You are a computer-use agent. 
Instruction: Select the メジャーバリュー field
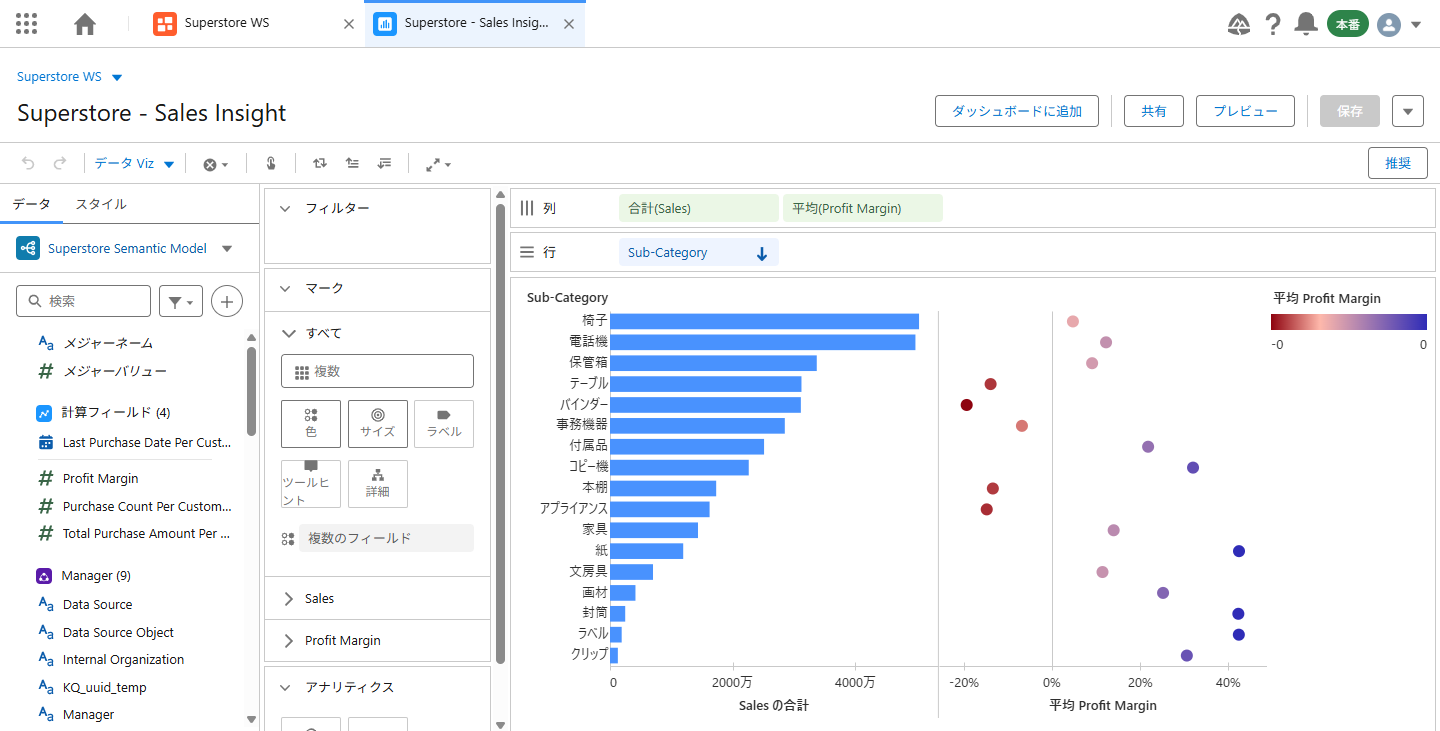115,371
